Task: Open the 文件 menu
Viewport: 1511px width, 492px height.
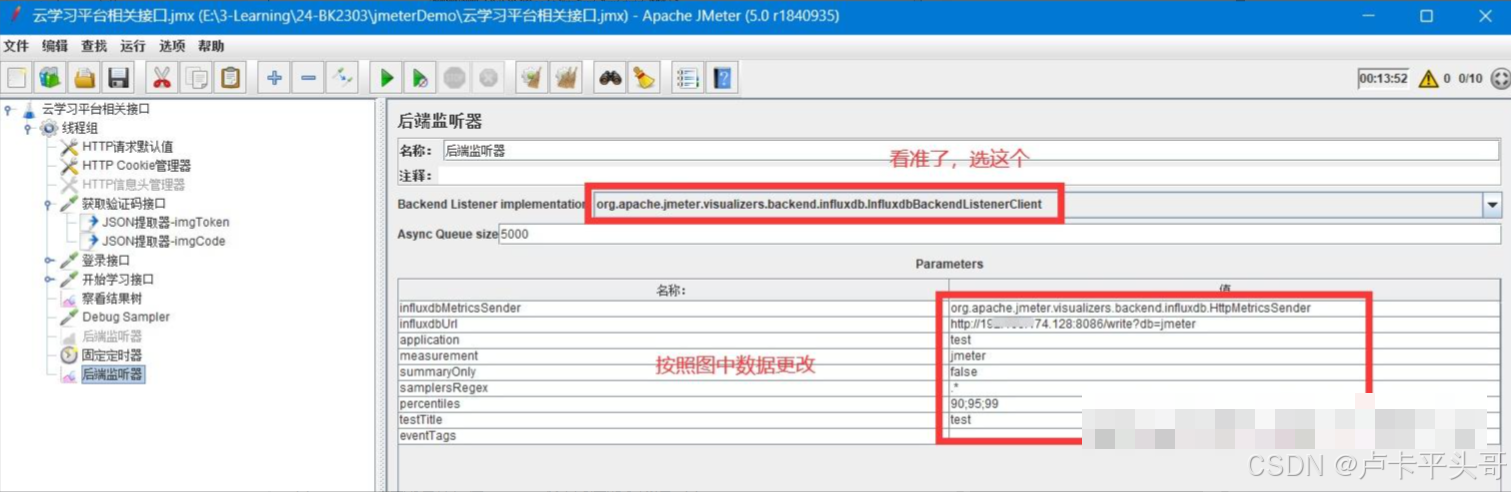Action: click(x=16, y=46)
